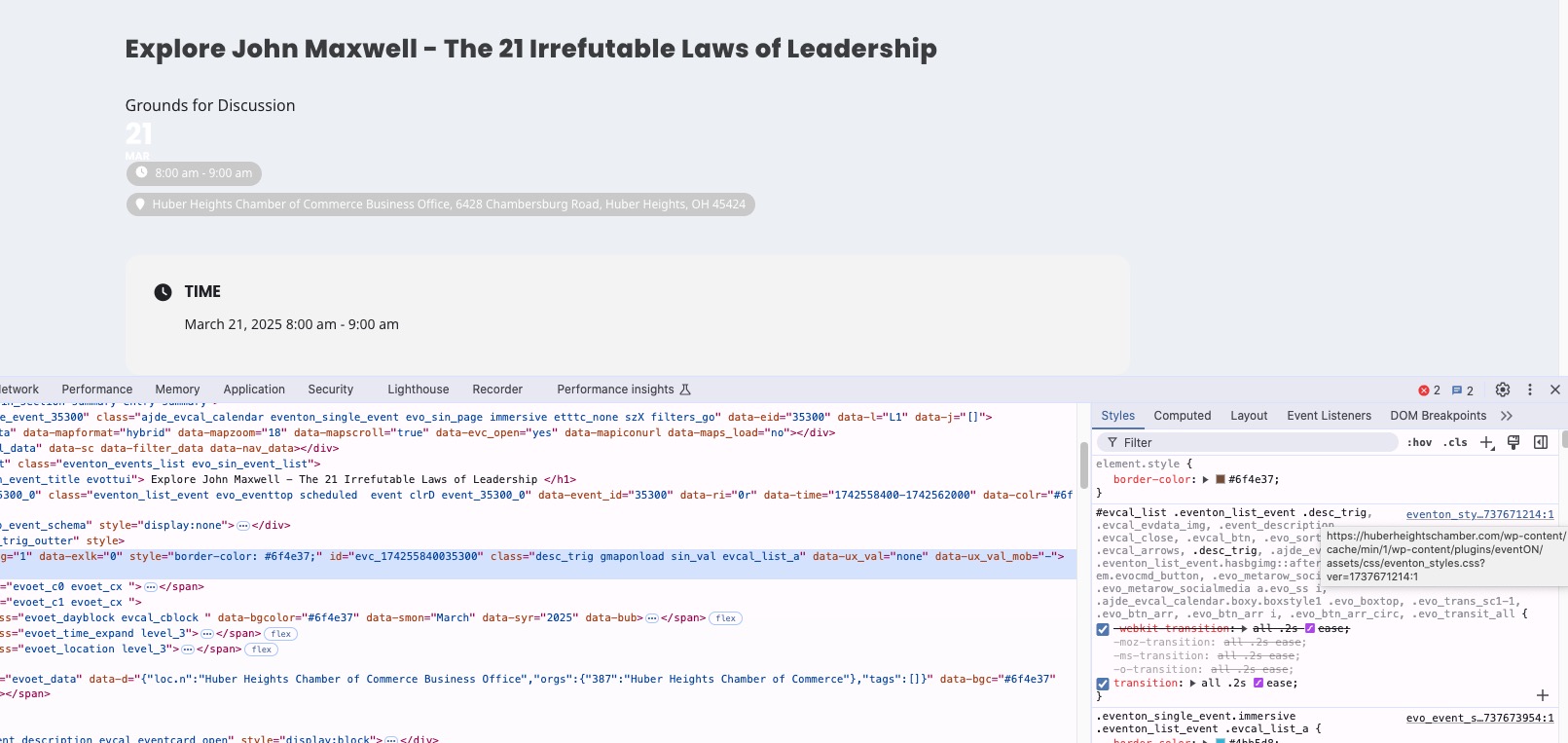Expand the -webkit-transition value triangle

point(1245,629)
